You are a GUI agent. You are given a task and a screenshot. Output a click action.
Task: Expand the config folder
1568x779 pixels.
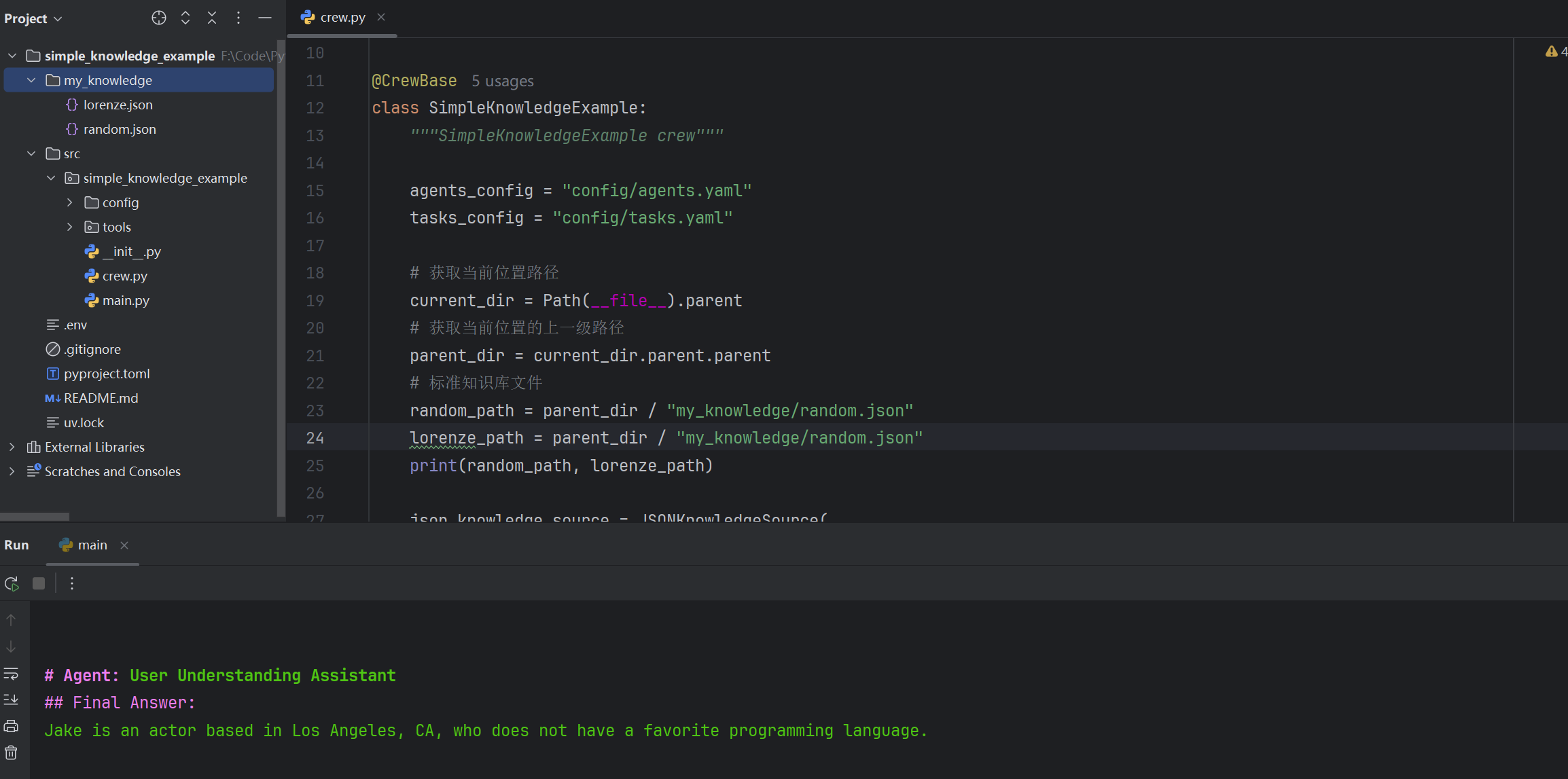69,202
